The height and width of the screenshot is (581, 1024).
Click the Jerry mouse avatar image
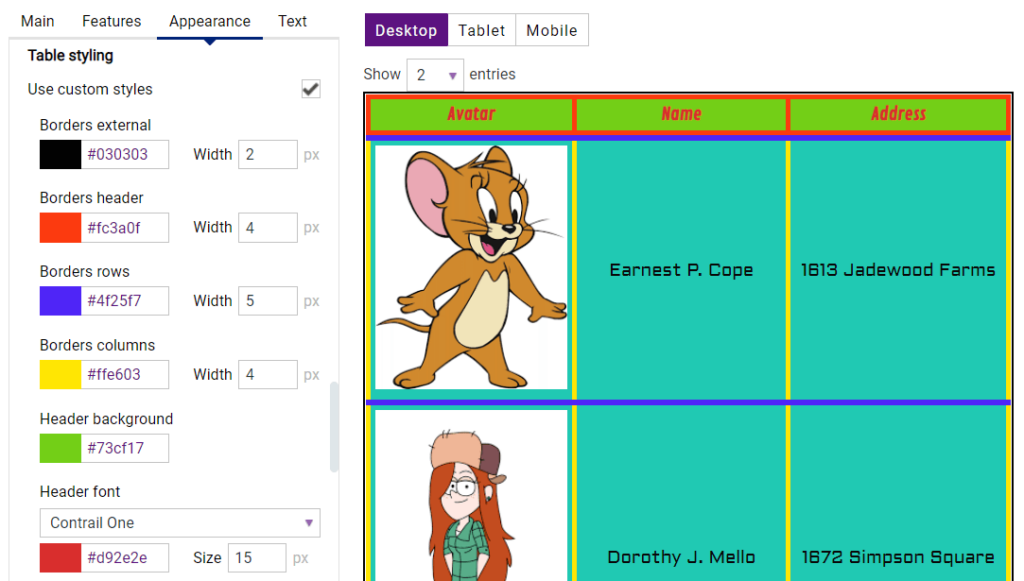tap(471, 267)
